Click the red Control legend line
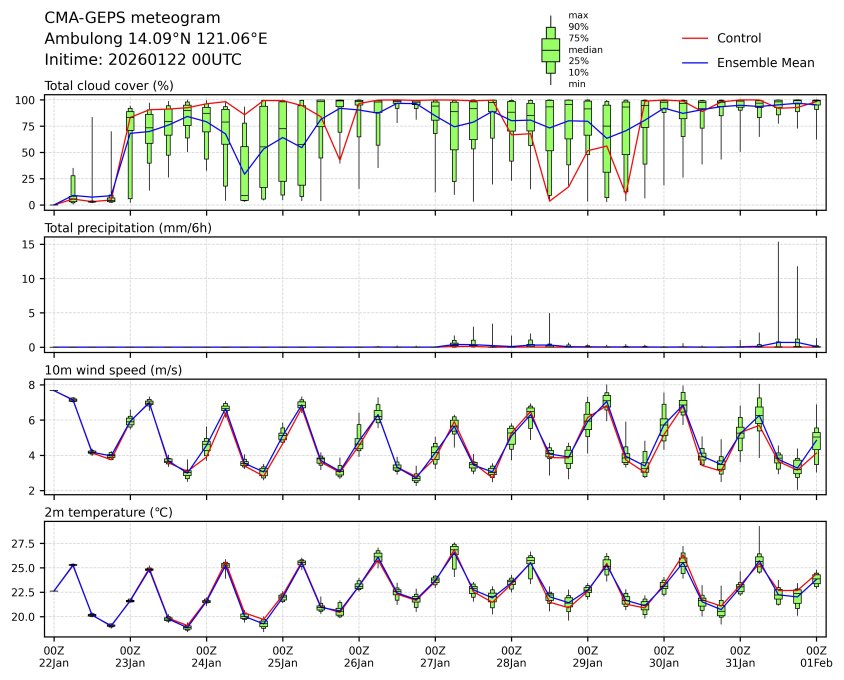Screen dimensions: 844x680 695,38
